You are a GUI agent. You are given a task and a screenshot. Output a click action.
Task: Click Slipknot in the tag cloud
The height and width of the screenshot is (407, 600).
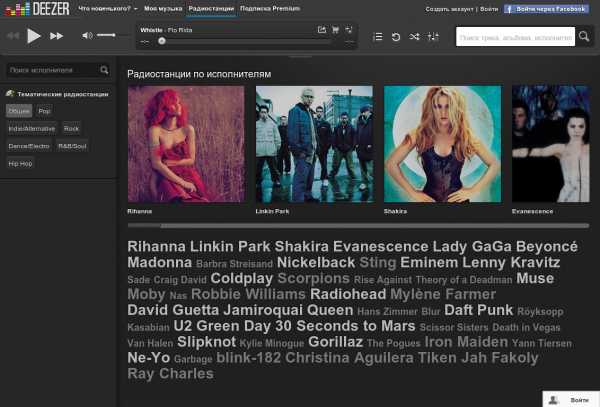[x=206, y=342]
